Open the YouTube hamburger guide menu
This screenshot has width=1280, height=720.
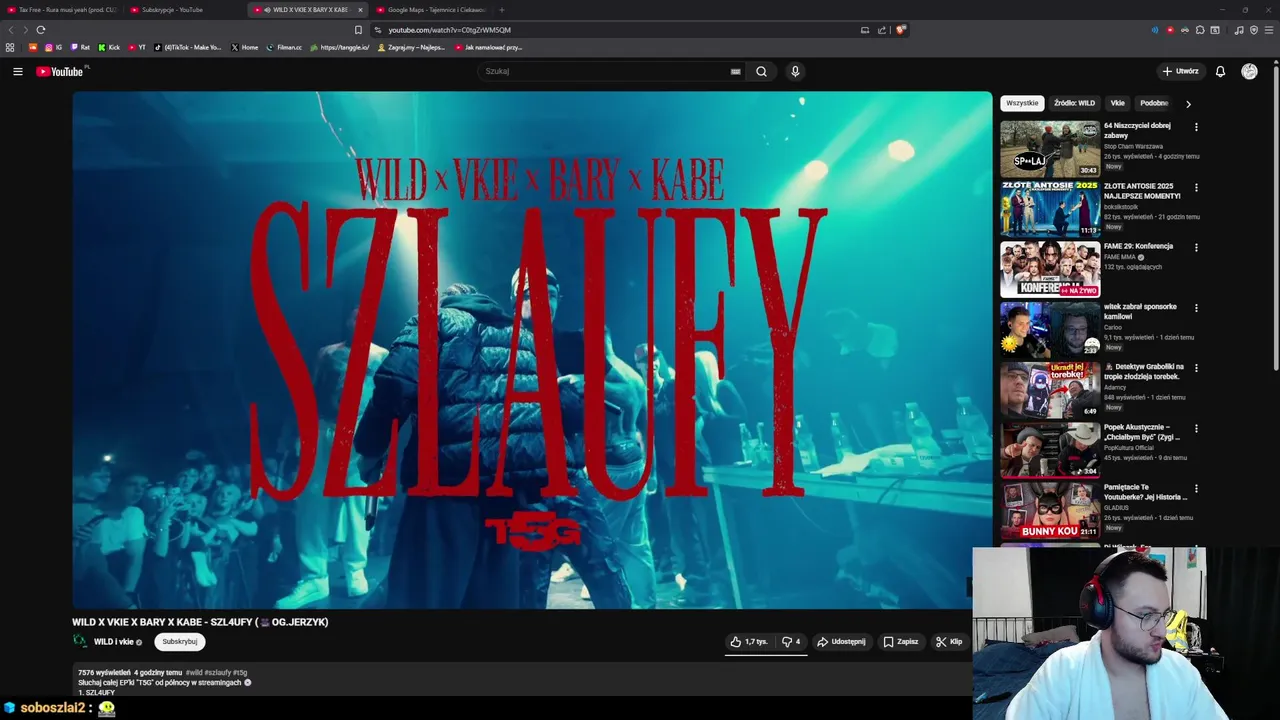coord(17,71)
